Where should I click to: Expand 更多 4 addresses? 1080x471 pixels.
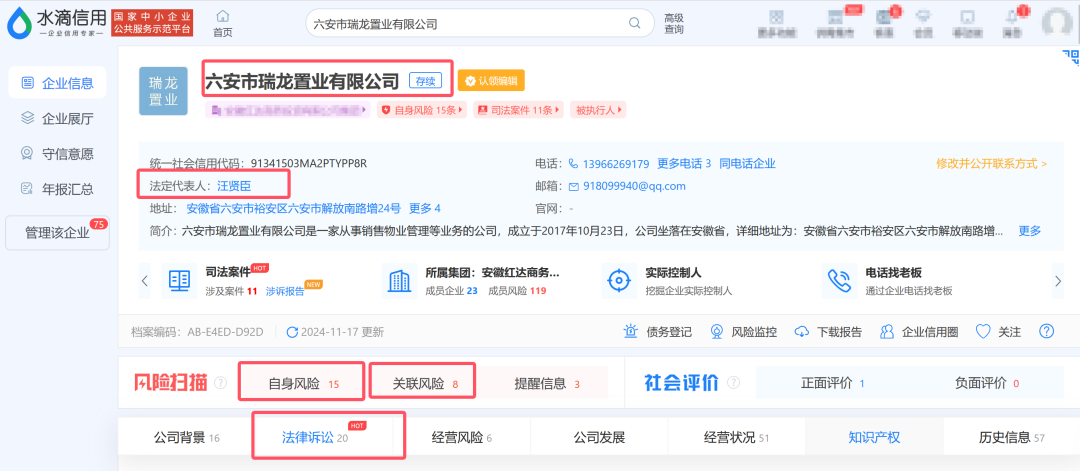tap(425, 208)
